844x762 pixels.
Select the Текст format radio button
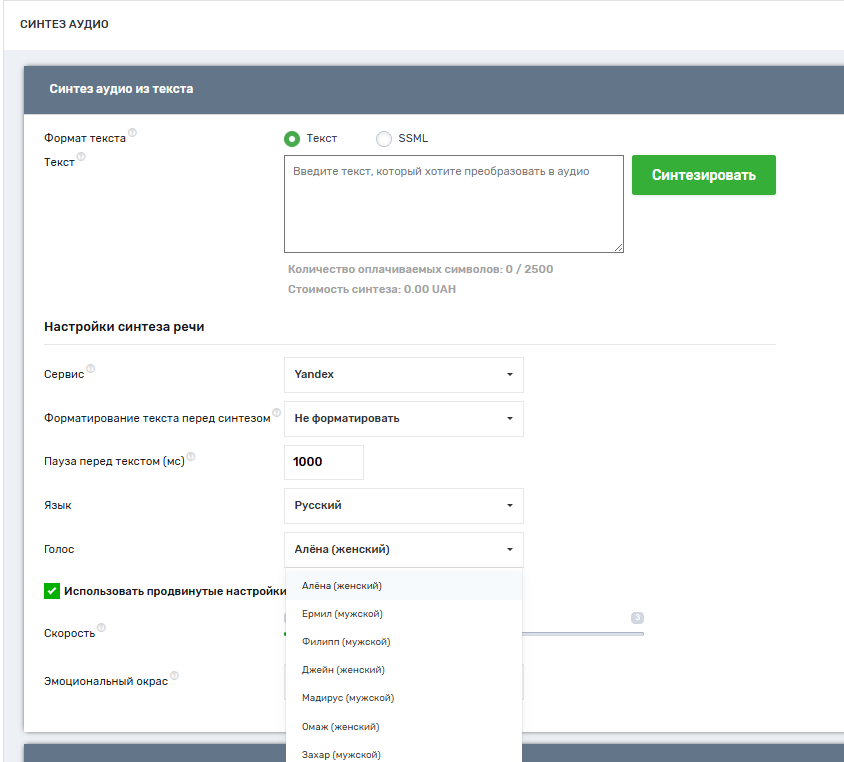coord(292,139)
